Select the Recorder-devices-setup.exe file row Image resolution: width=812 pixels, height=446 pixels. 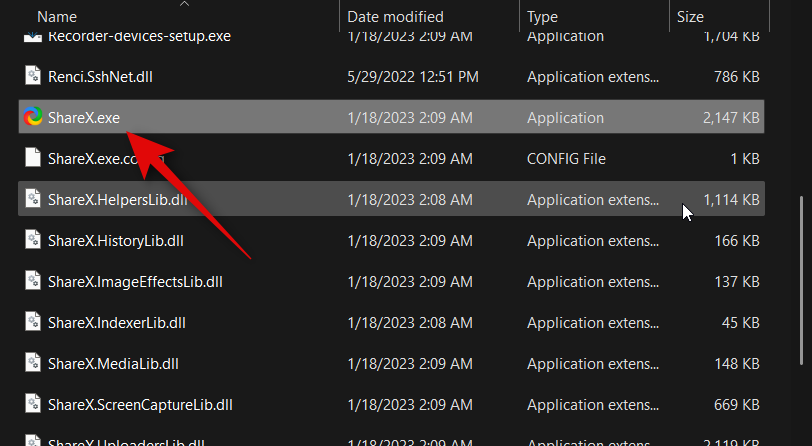coord(139,36)
